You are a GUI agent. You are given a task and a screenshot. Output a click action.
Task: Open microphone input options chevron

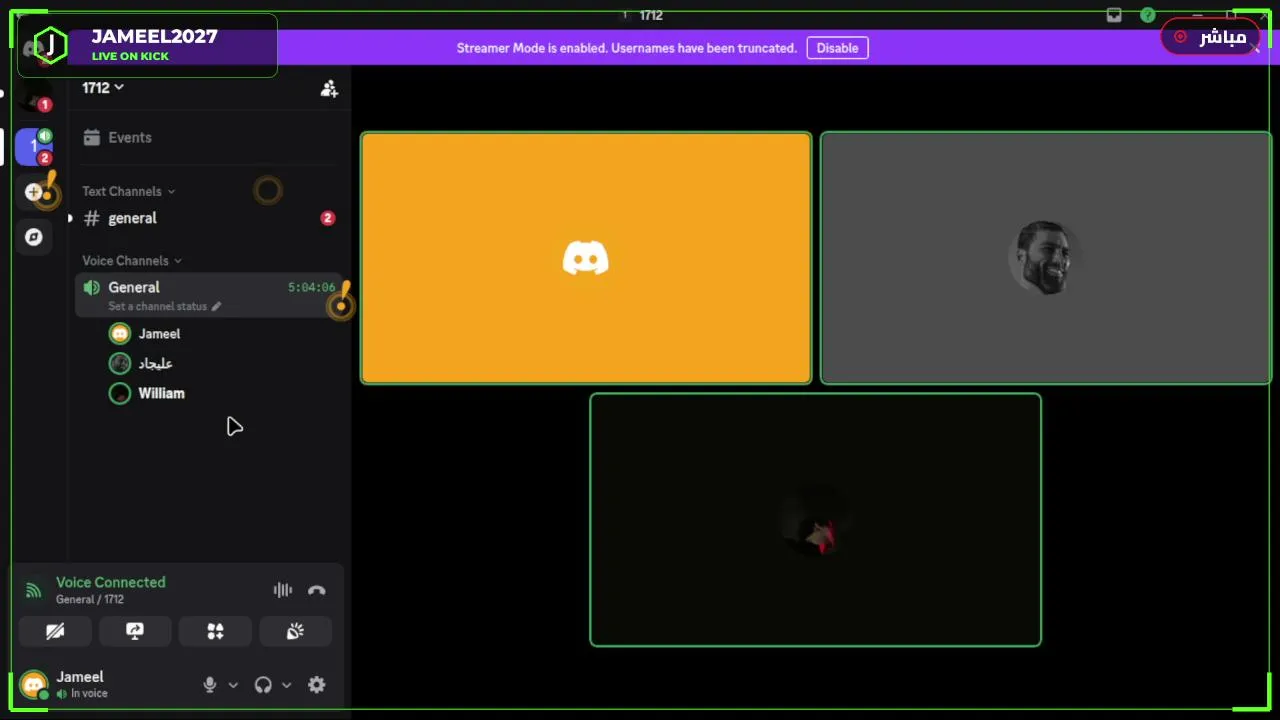[233, 685]
